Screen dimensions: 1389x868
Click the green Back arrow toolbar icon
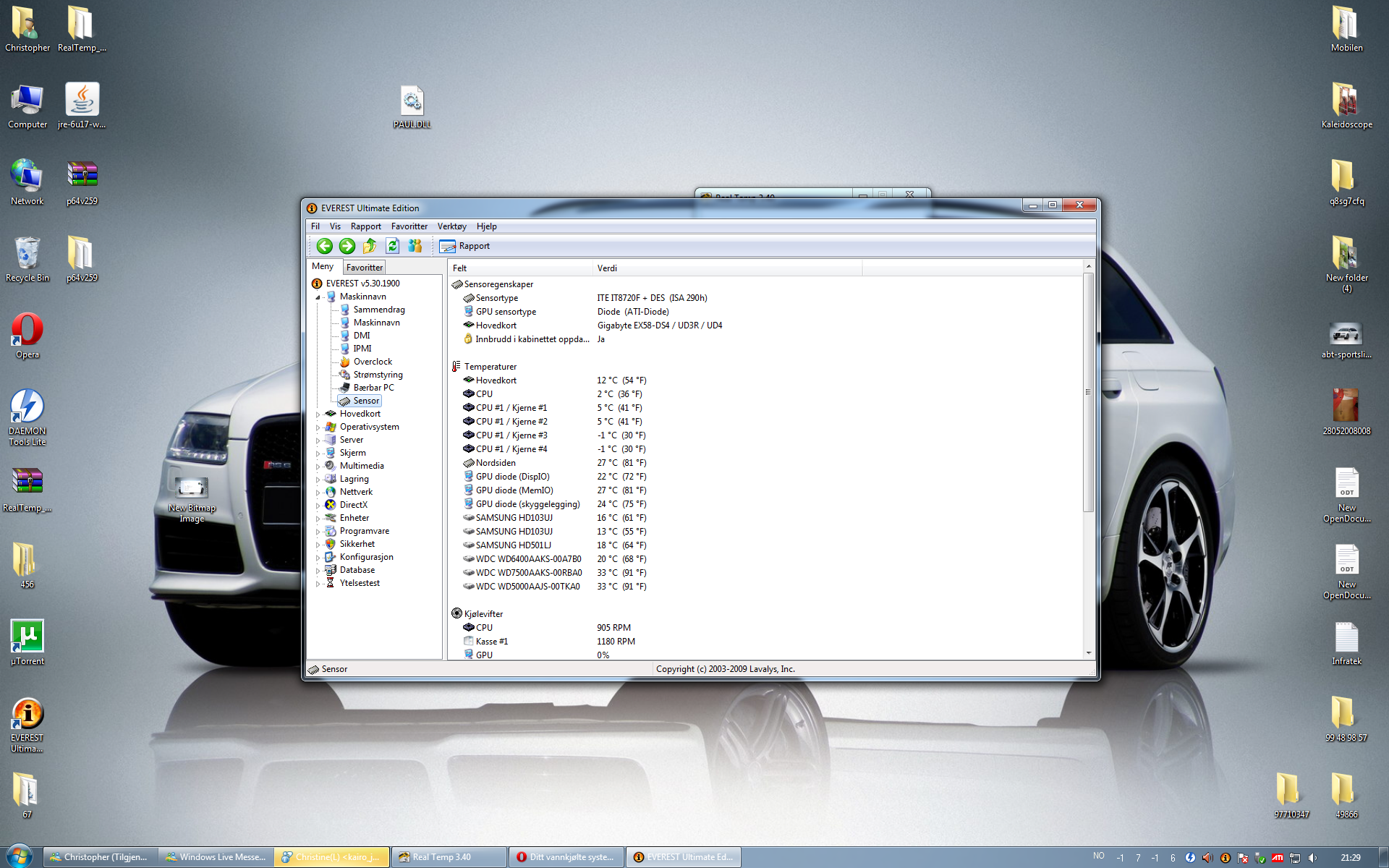[325, 246]
